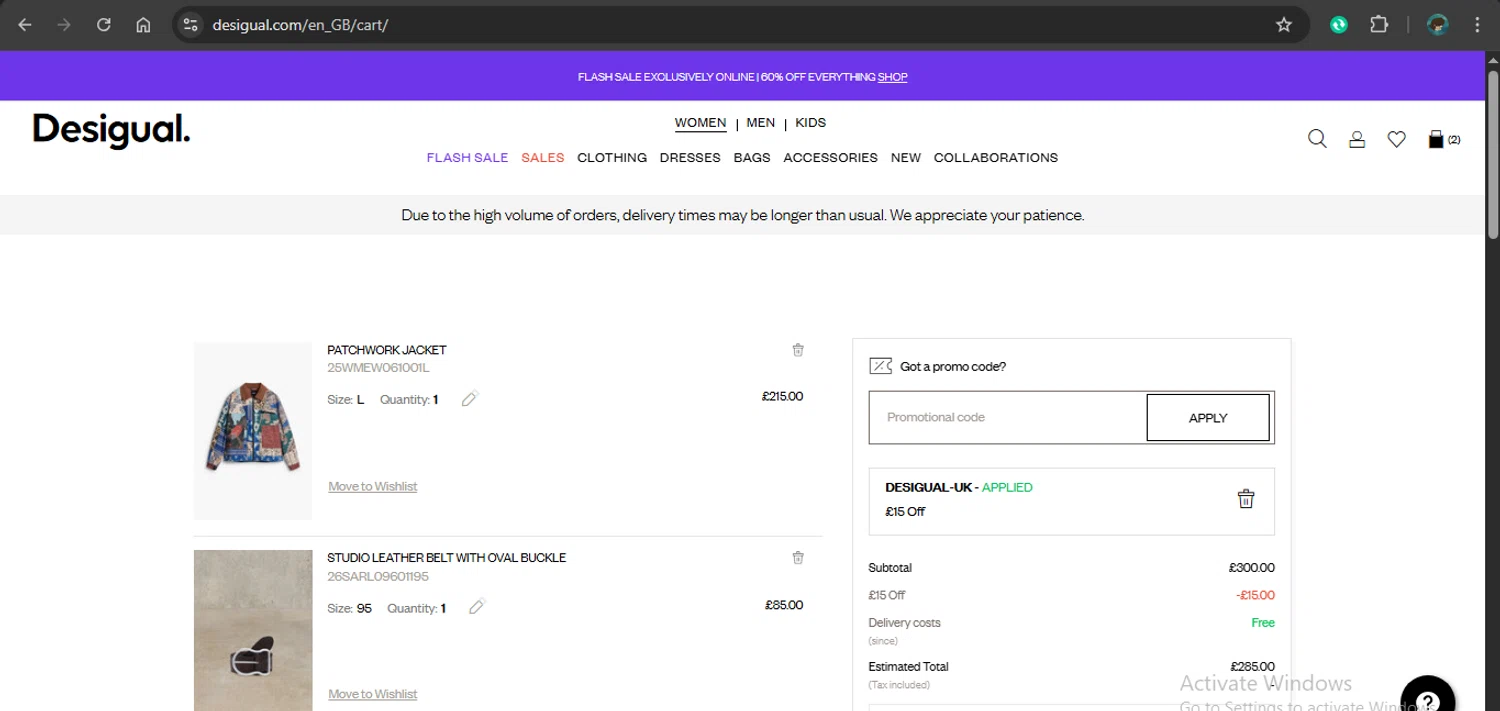This screenshot has width=1500, height=711.
Task: Click the 'Got a promo code?' label
Action: pyautogui.click(x=953, y=367)
